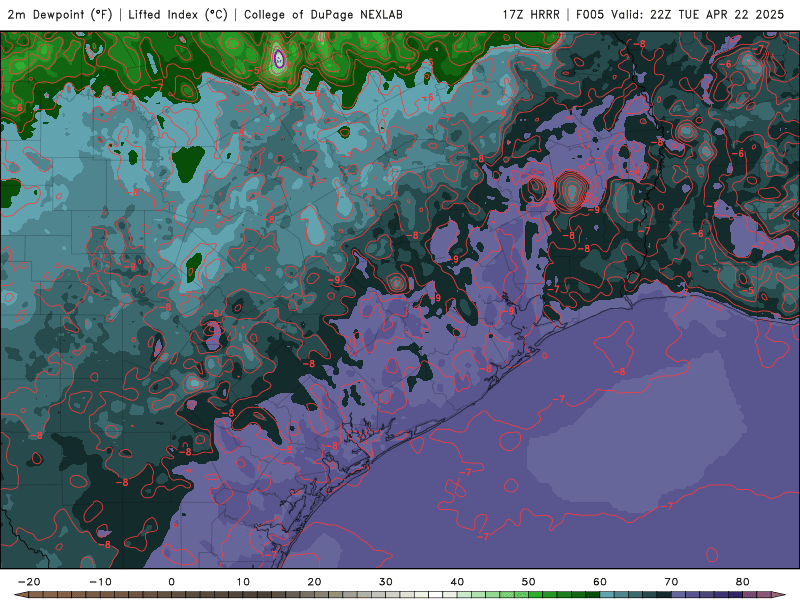Click the "2m Dewpoint (°F)" title text

point(60,15)
